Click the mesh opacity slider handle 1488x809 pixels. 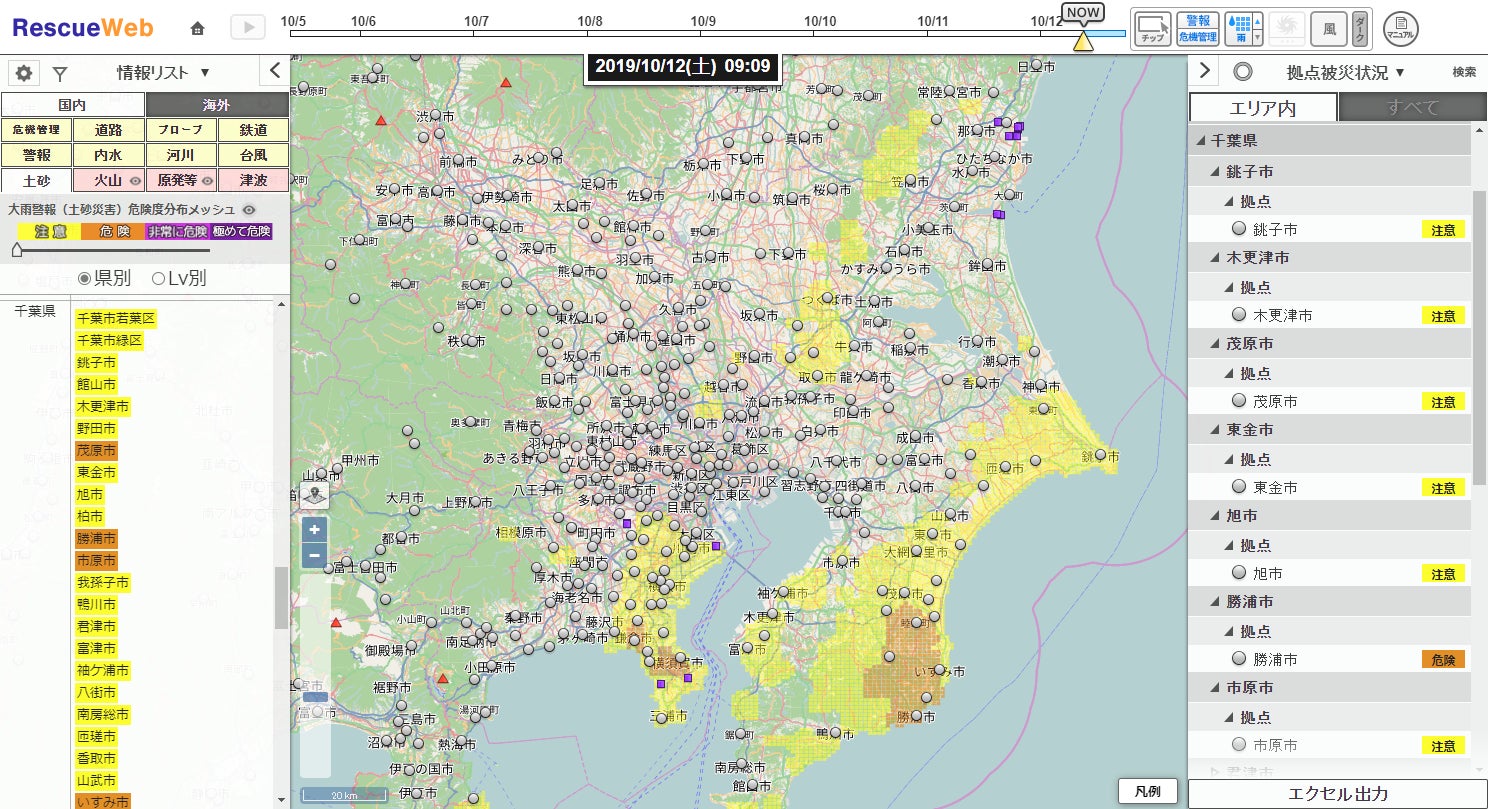pos(17,251)
